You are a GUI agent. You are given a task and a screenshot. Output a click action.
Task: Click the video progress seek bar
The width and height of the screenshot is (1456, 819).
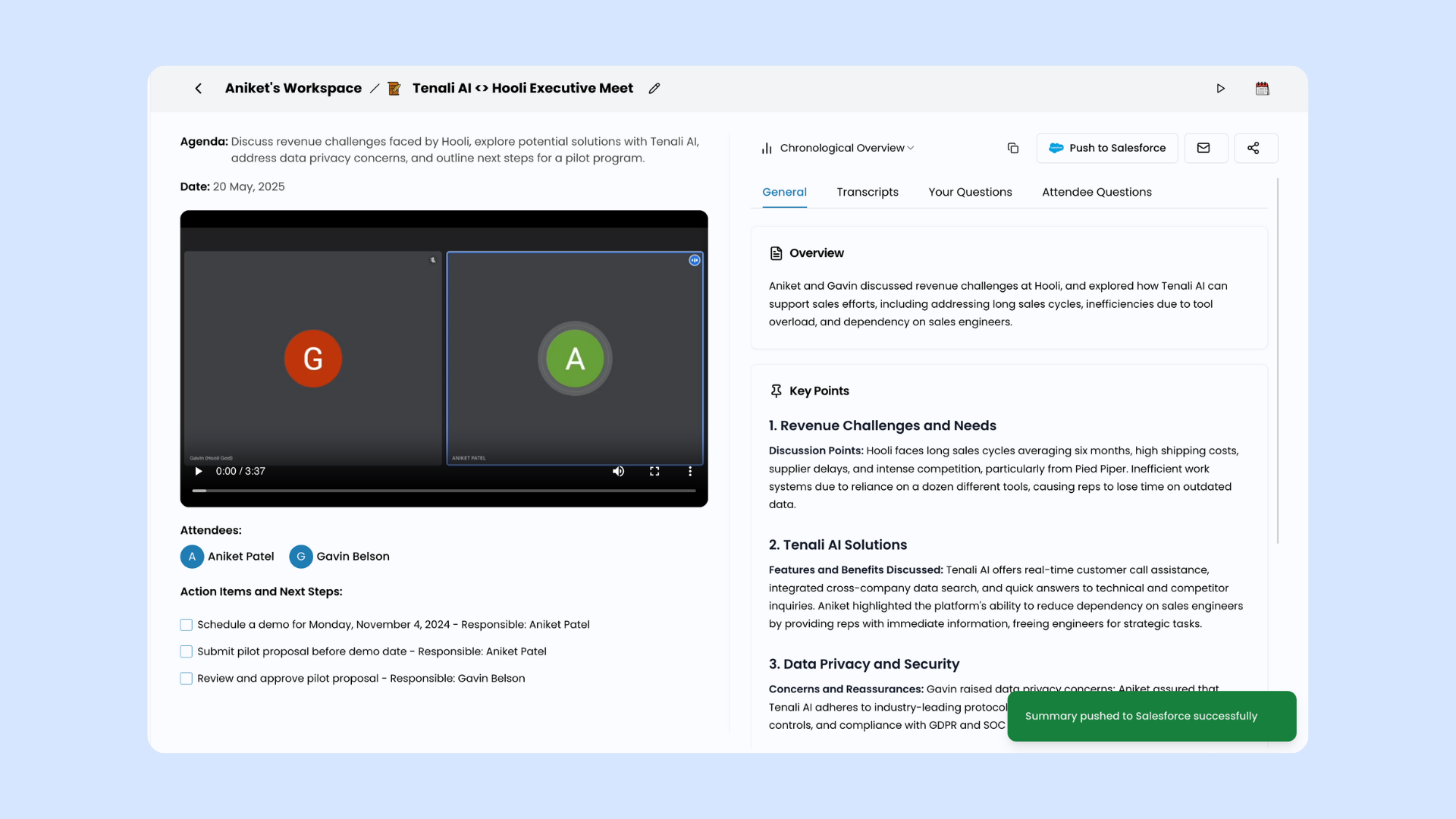click(444, 491)
